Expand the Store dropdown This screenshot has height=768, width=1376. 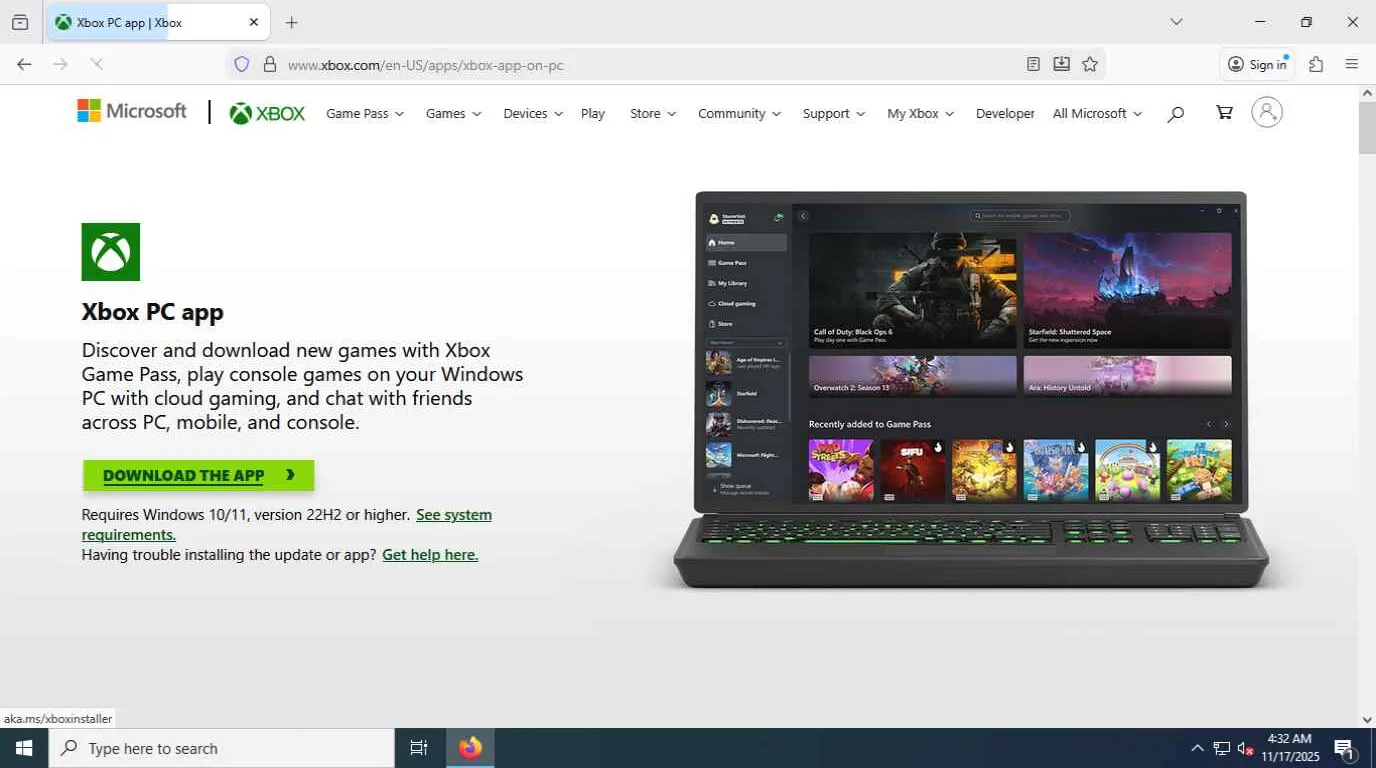653,113
